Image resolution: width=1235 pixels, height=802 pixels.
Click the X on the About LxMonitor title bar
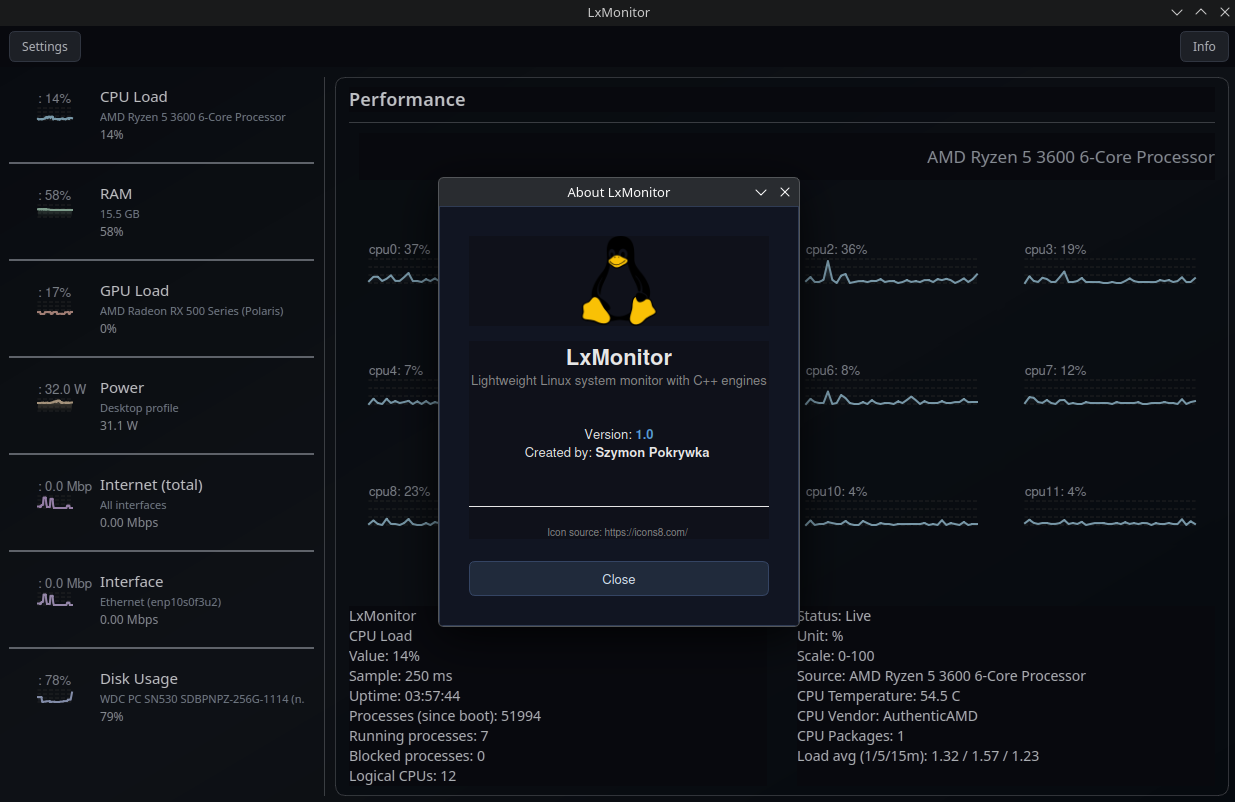[x=785, y=192]
